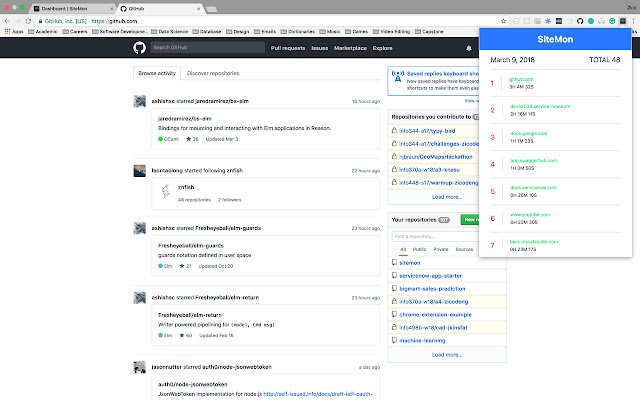Bookmark this page with star icon
640x400 pixels.
pyautogui.click(x=503, y=21)
